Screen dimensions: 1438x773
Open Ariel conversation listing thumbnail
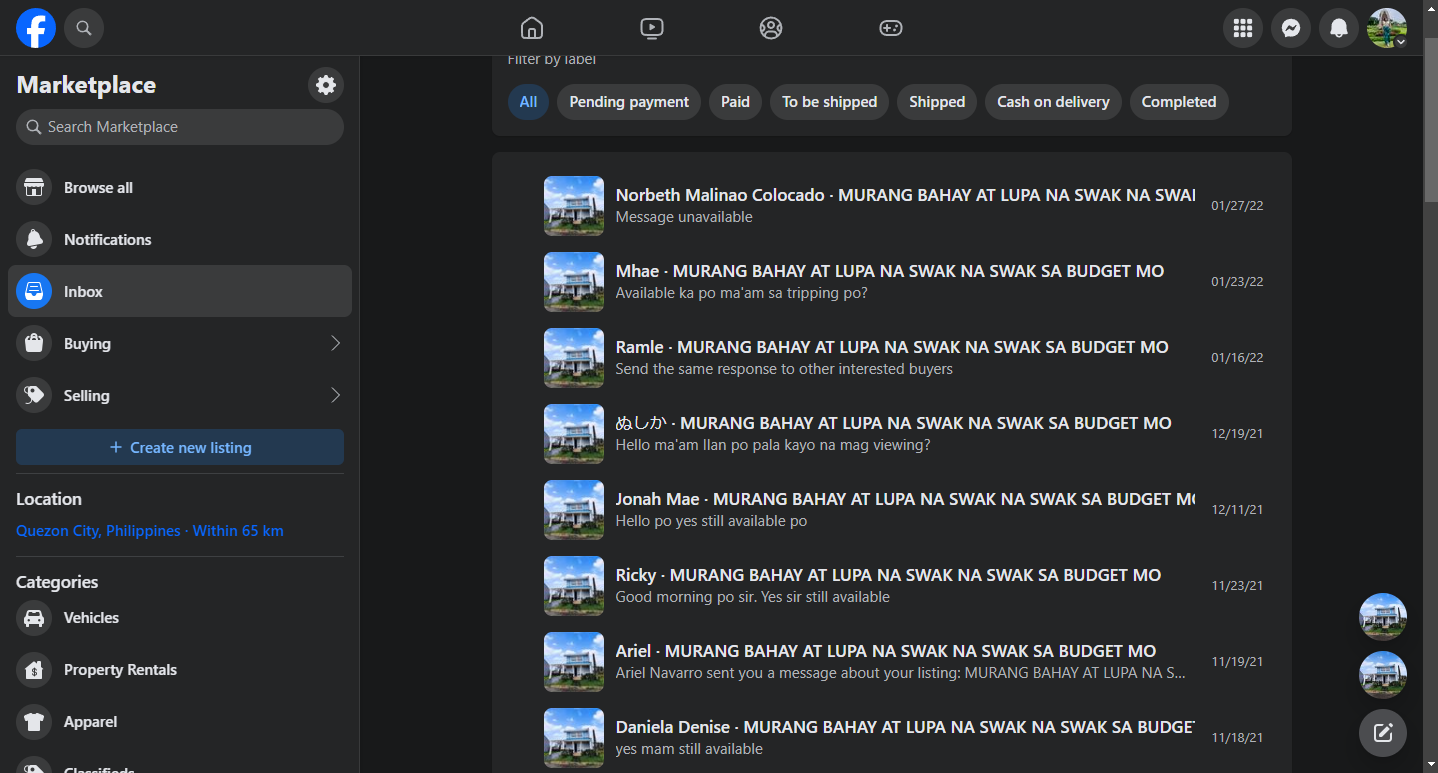click(x=574, y=662)
